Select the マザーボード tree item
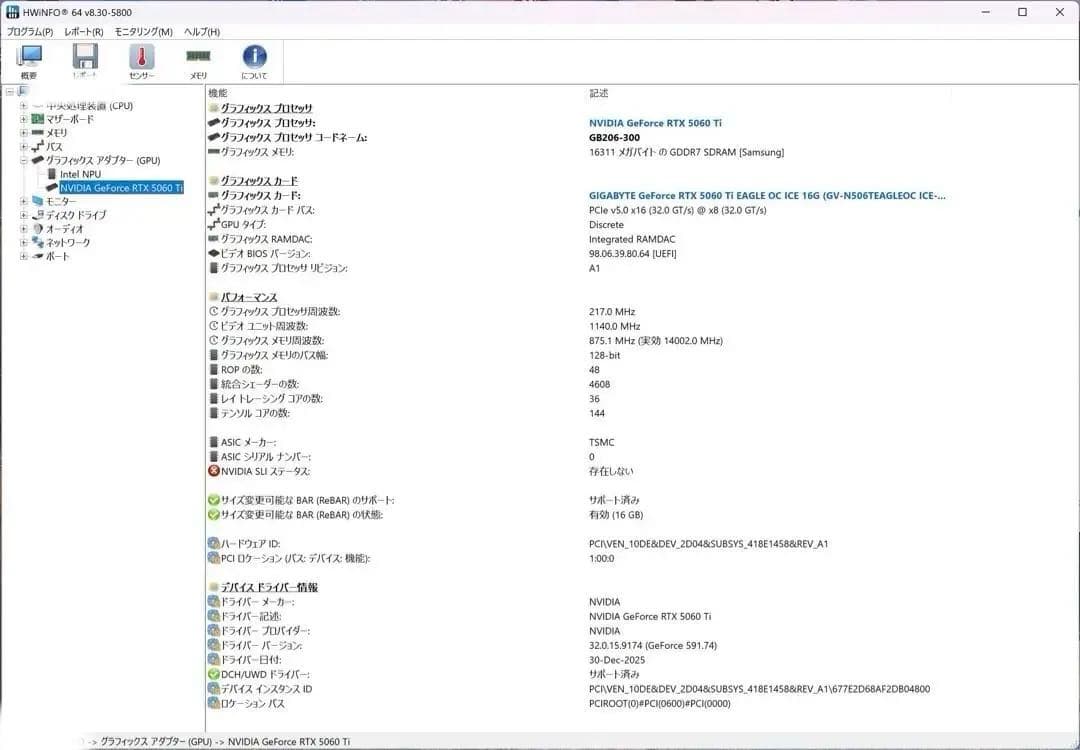Image resolution: width=1080 pixels, height=750 pixels. pos(70,119)
